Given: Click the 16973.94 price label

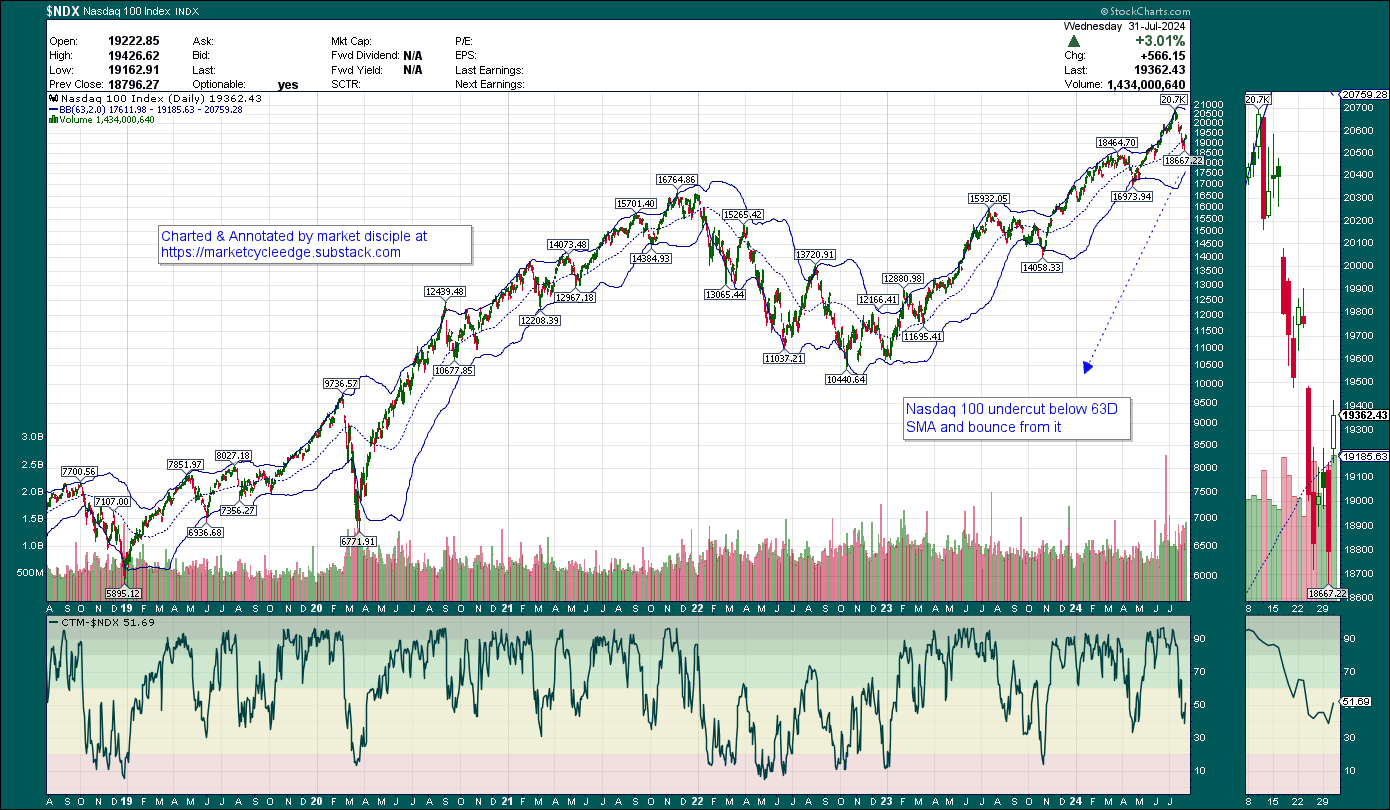Looking at the screenshot, I should coord(1133,196).
